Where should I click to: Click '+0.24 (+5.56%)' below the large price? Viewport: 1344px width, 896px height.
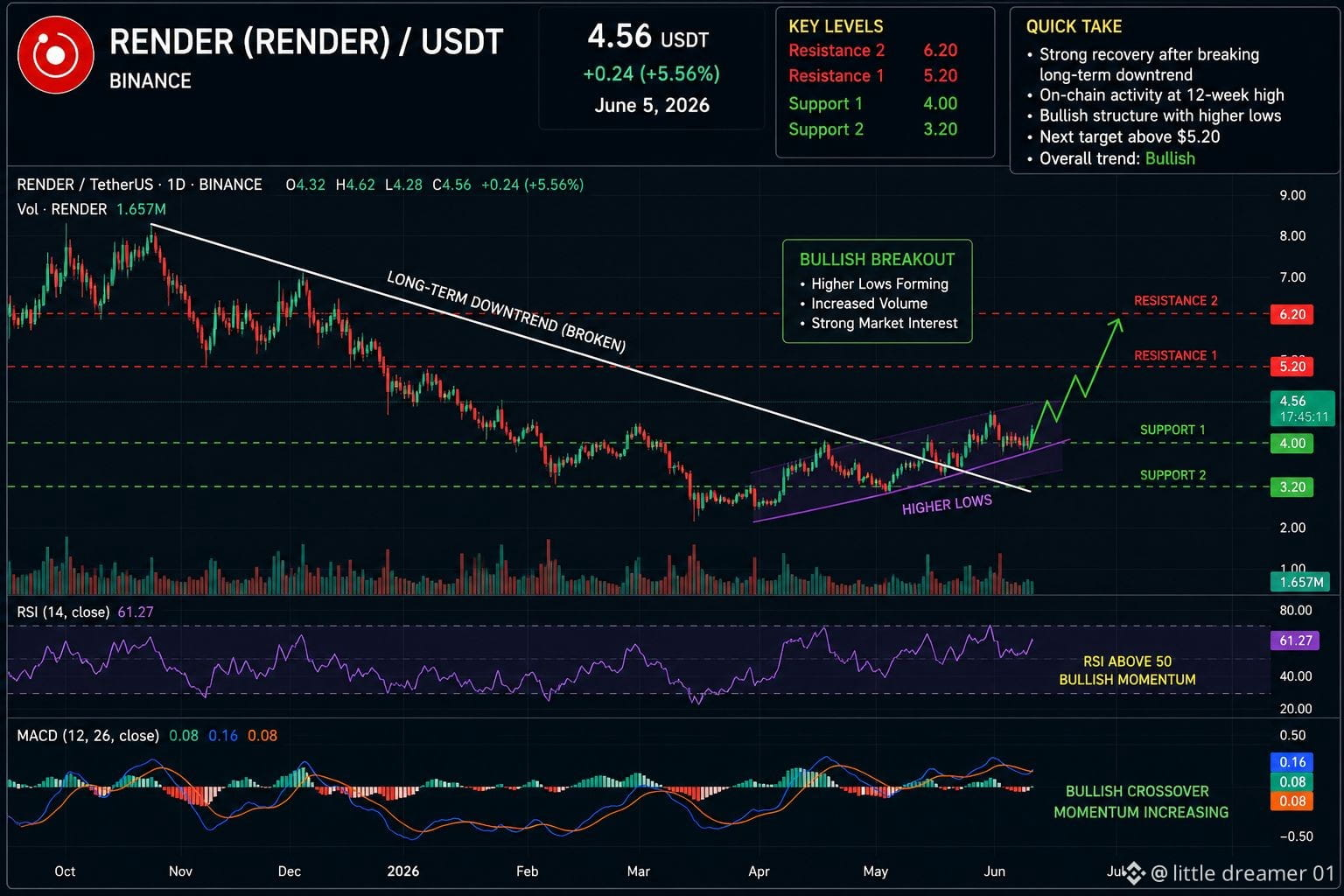(x=651, y=73)
